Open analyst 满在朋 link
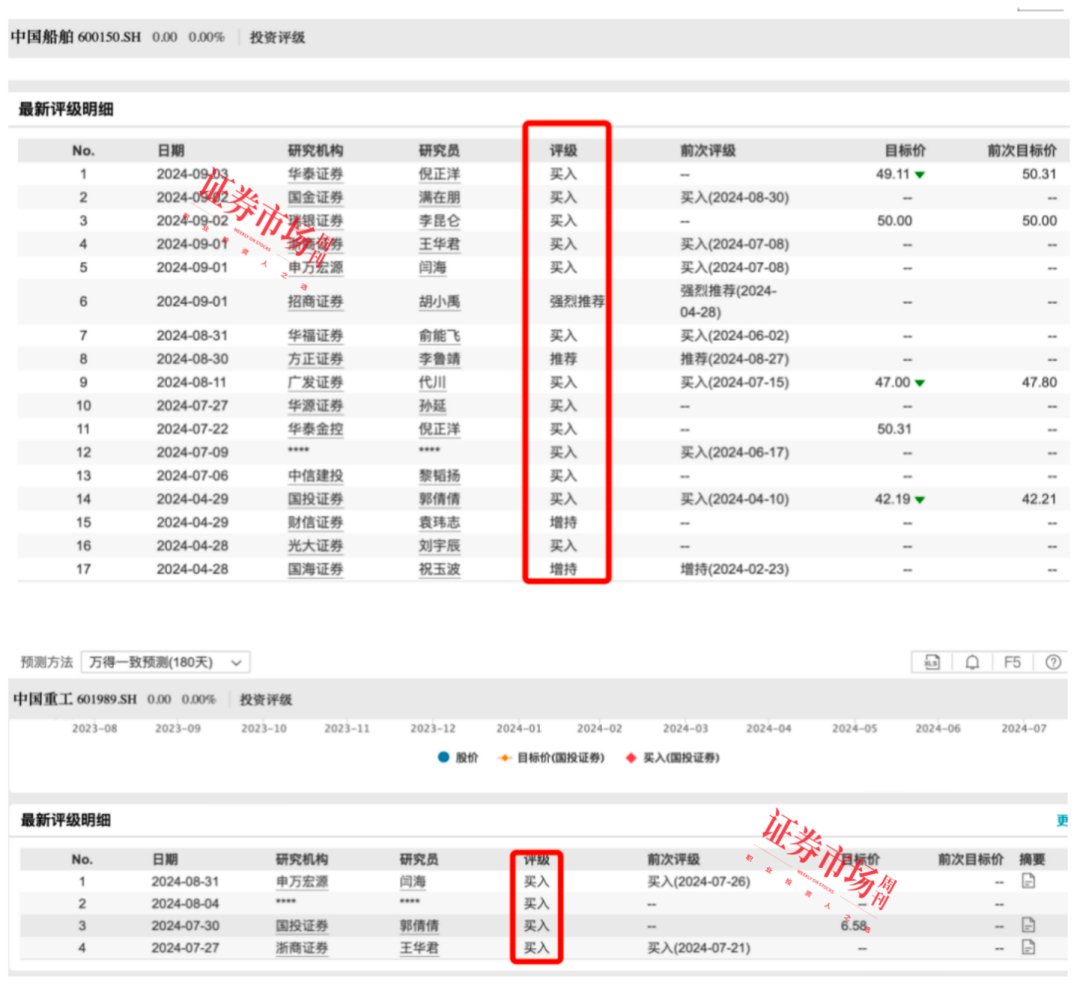This screenshot has height=996, width=1080. (x=439, y=198)
